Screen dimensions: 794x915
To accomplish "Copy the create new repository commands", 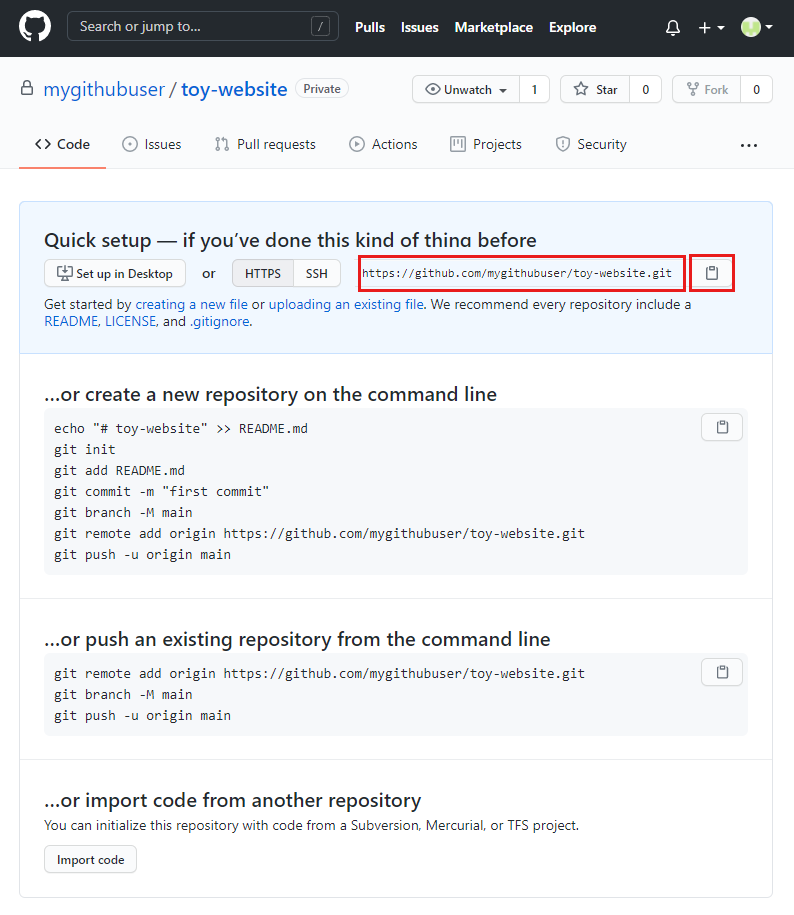I will click(x=722, y=427).
